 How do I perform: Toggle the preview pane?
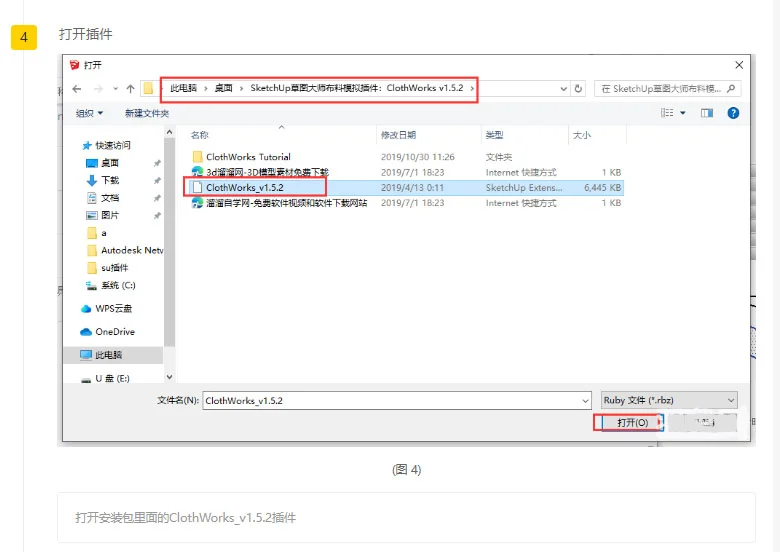(x=707, y=113)
